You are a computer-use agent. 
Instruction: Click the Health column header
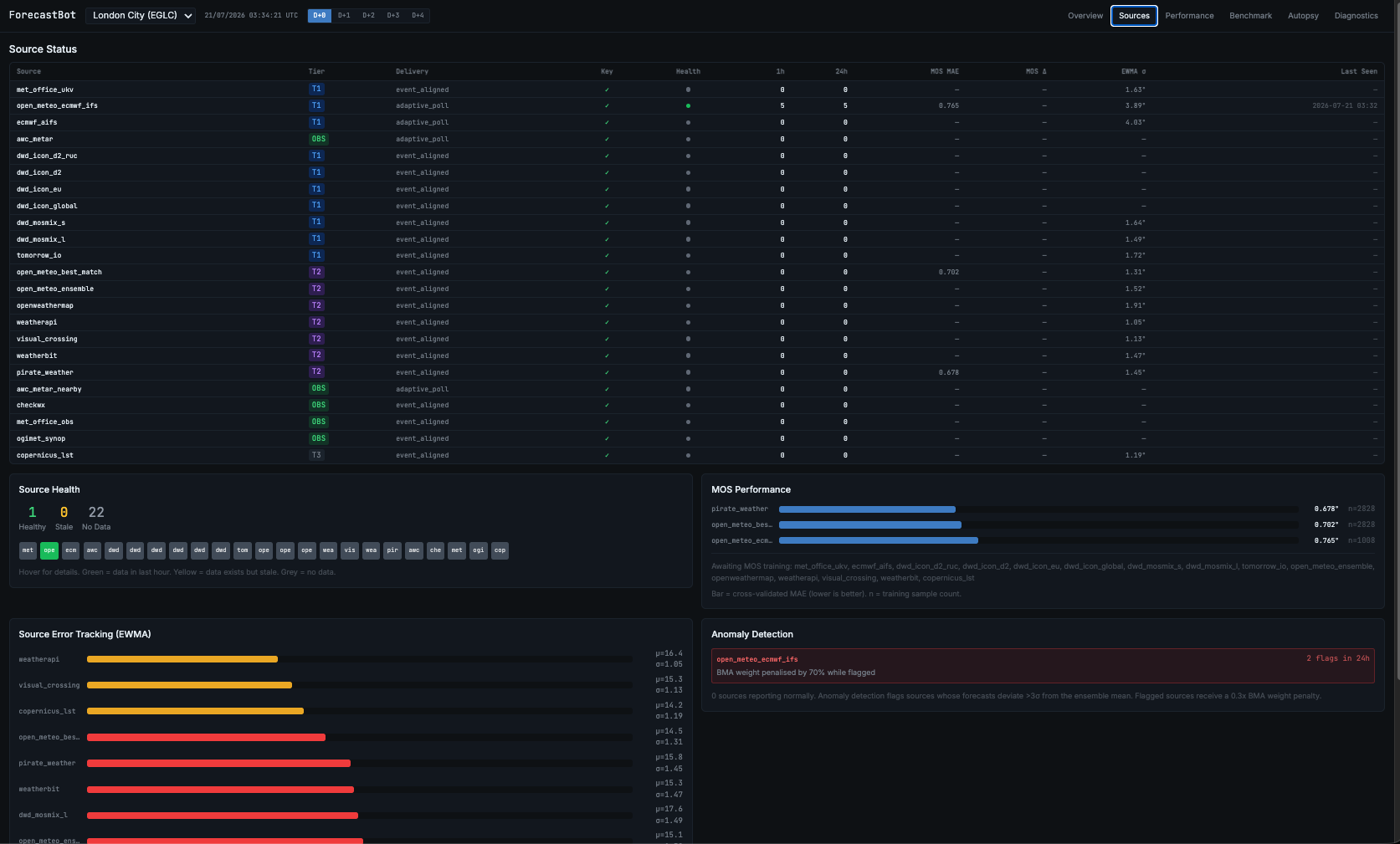pos(688,71)
